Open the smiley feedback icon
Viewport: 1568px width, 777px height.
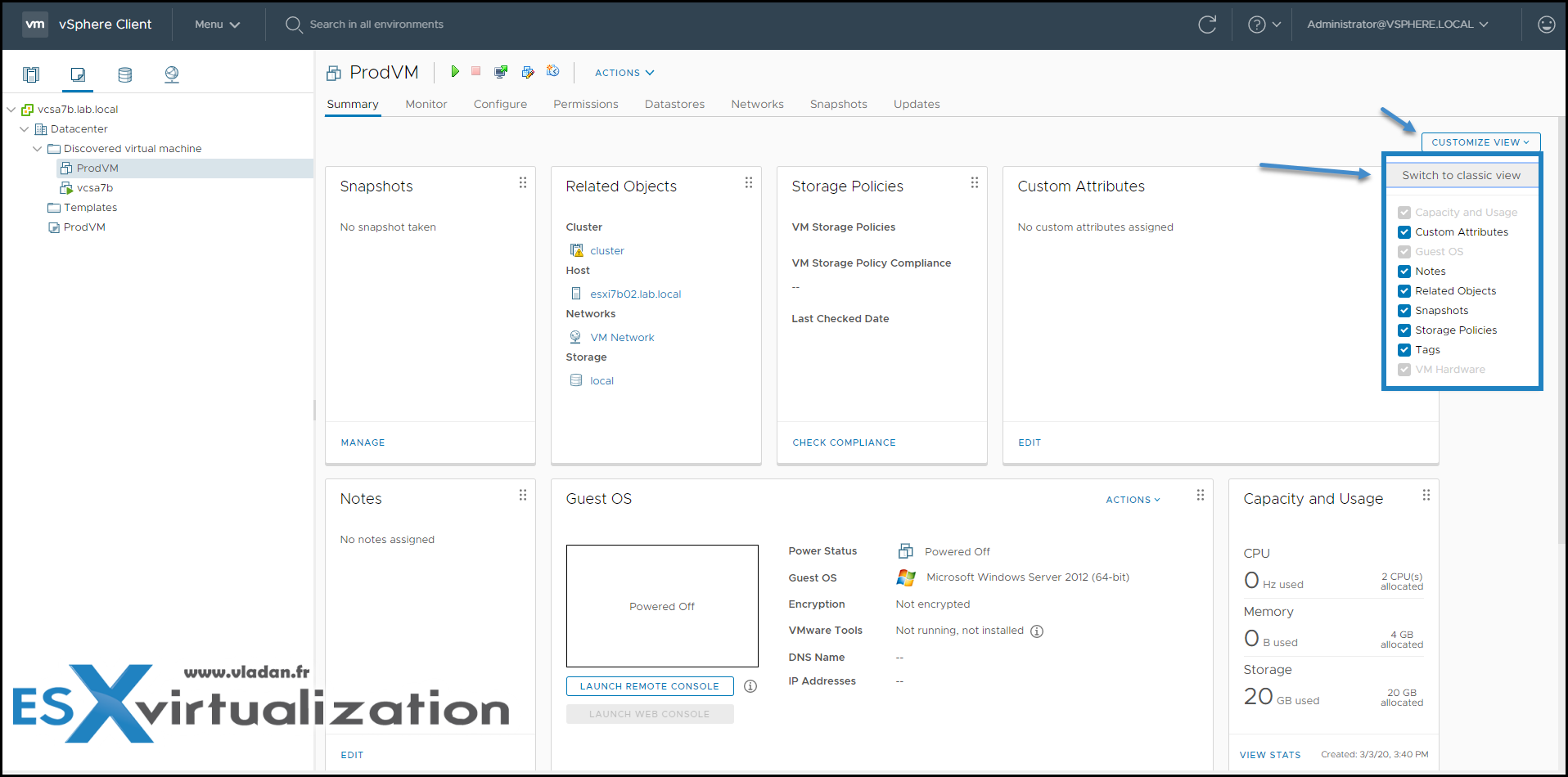point(1546,25)
